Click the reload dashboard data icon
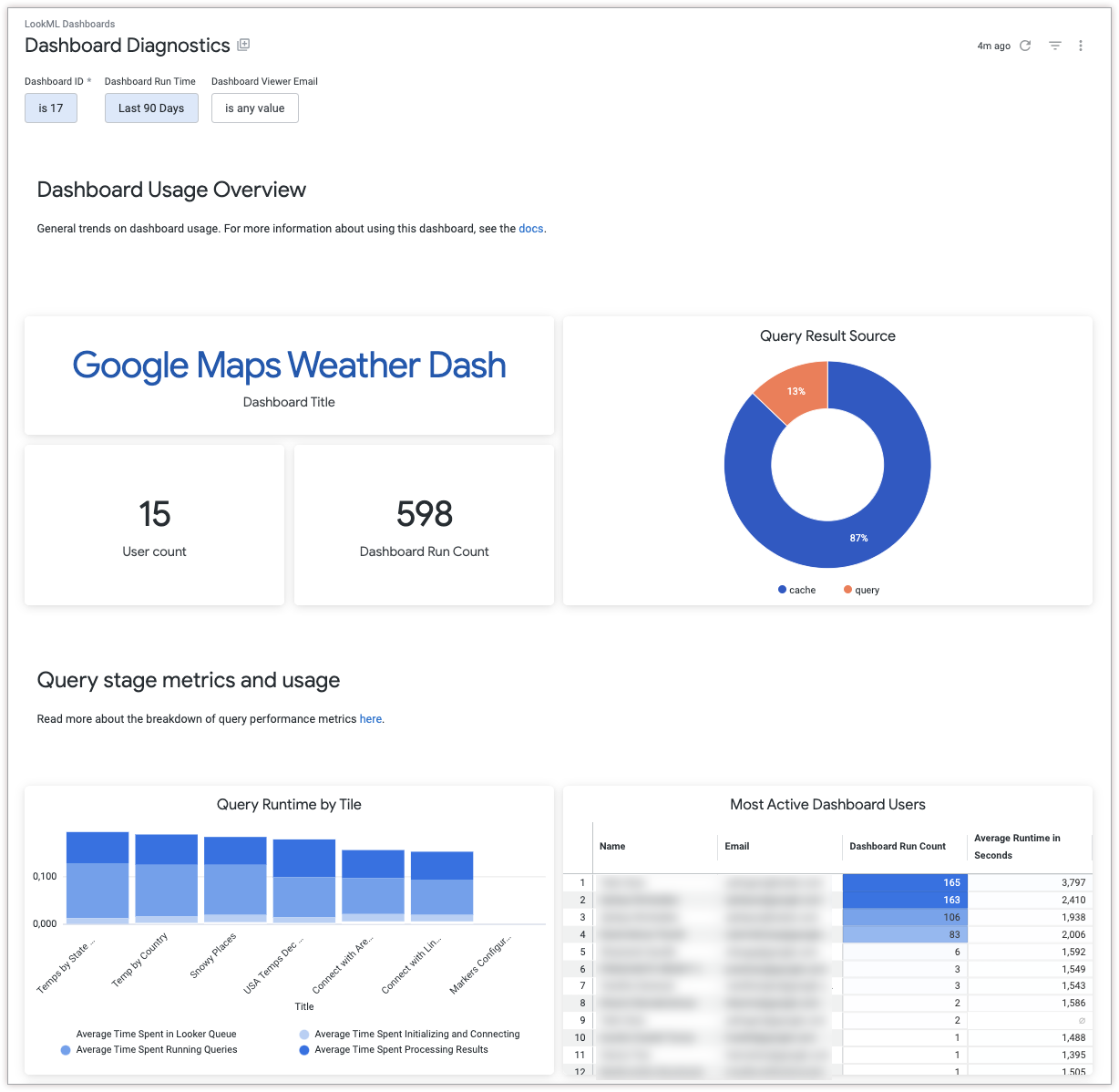This screenshot has height=1092, width=1119. coord(1025,46)
